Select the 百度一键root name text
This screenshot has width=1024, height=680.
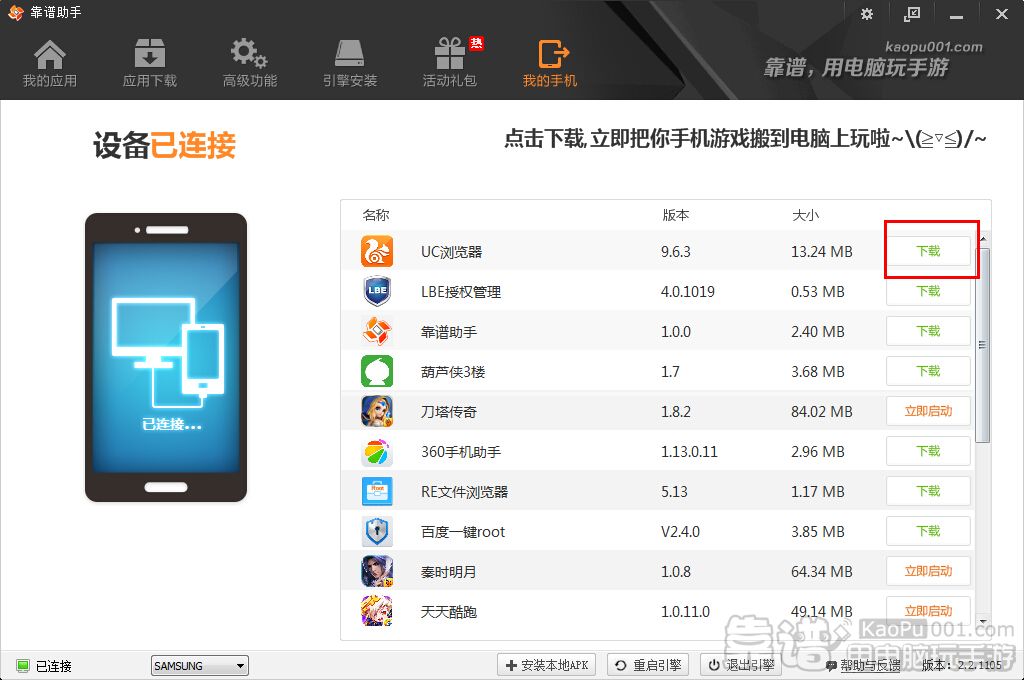(x=463, y=532)
